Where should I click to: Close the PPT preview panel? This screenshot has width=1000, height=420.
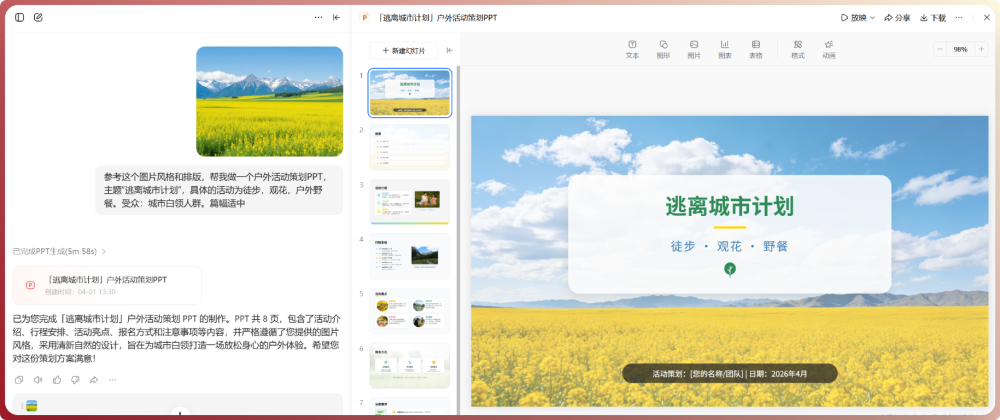[986, 18]
